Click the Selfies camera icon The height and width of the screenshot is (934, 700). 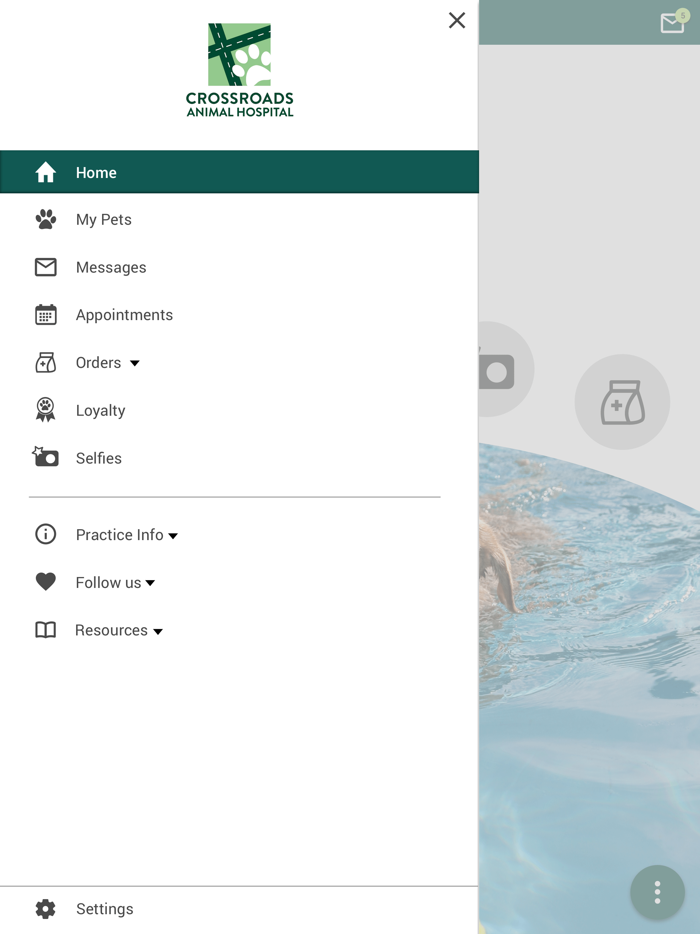(x=45, y=457)
